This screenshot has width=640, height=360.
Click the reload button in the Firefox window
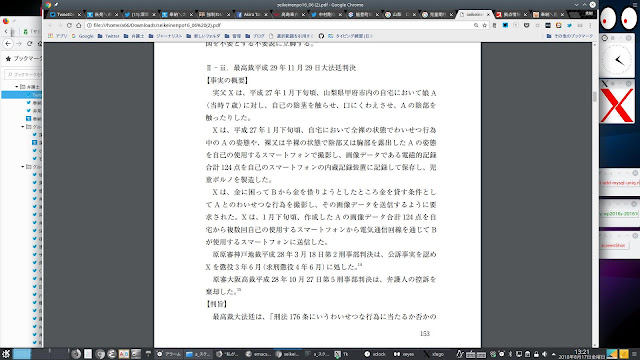pyautogui.click(x=29, y=43)
